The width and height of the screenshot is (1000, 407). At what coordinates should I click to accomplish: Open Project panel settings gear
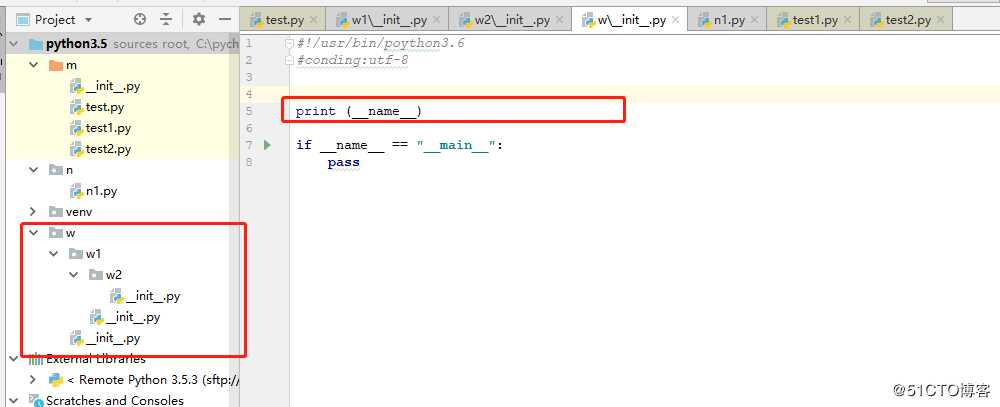point(199,20)
